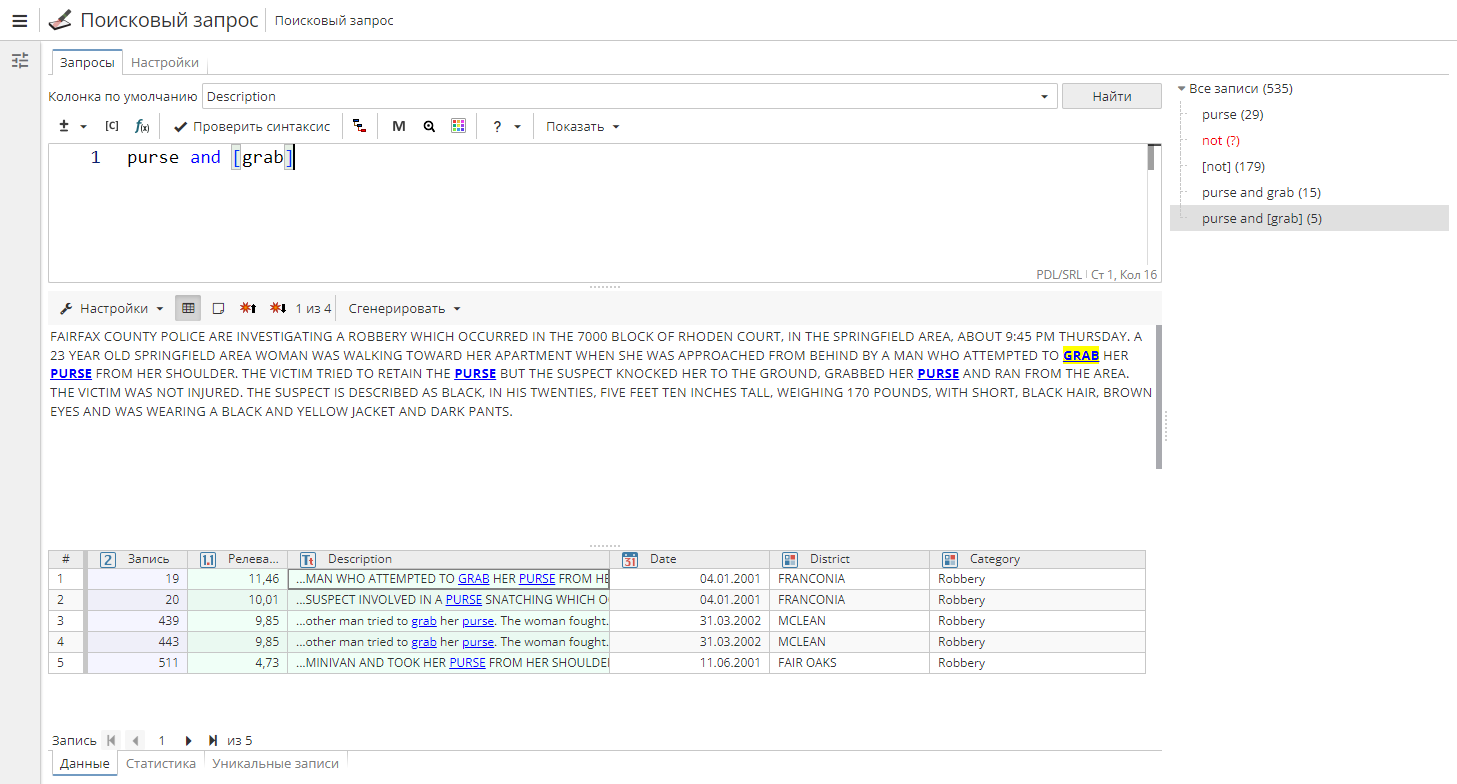1457x784 pixels.
Task: Open the hamburger main menu
Action: (19, 20)
